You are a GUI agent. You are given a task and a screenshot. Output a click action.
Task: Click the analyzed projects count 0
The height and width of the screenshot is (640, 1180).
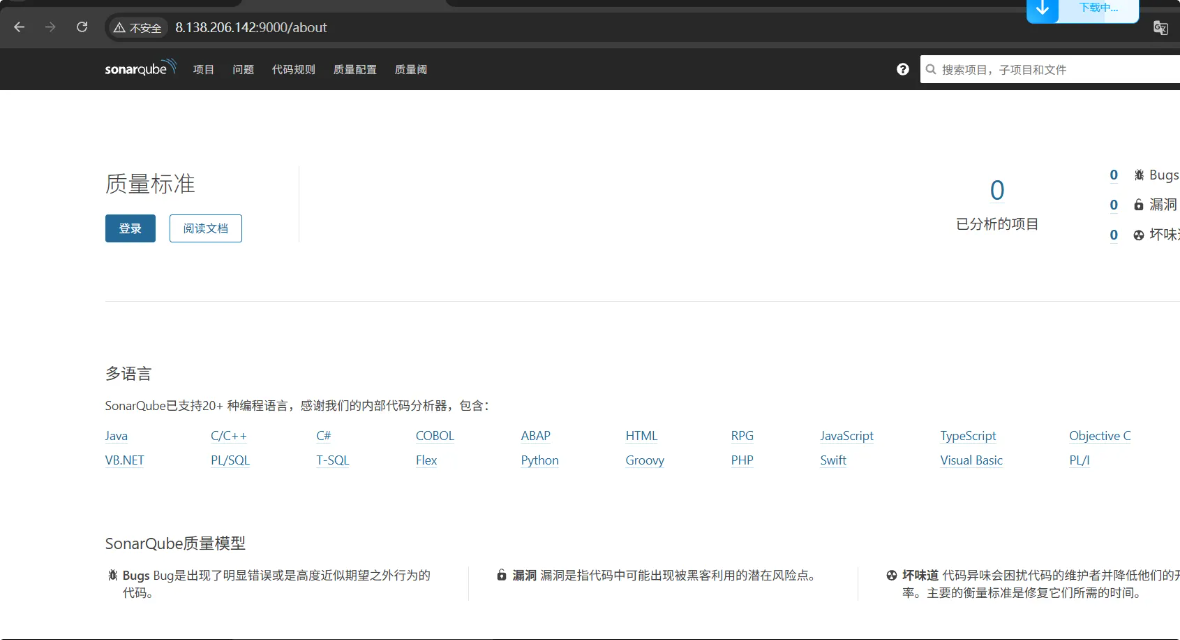pos(997,190)
